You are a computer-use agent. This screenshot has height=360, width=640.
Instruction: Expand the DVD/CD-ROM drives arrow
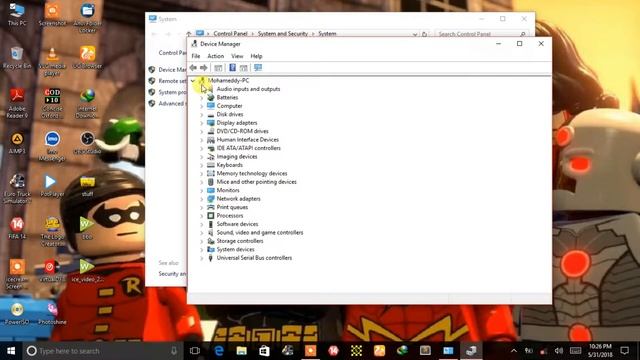click(201, 131)
